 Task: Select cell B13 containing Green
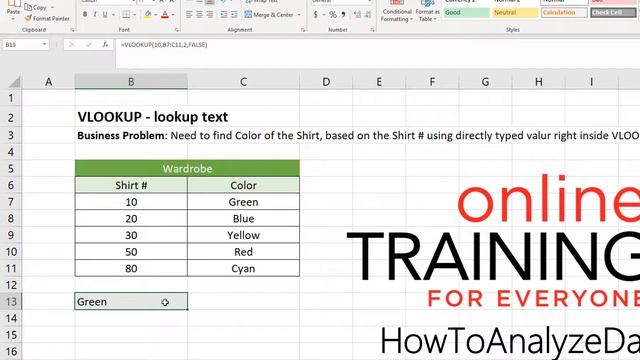click(x=131, y=302)
